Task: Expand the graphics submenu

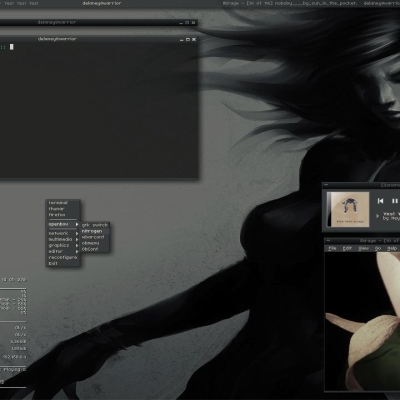Action: (x=62, y=245)
